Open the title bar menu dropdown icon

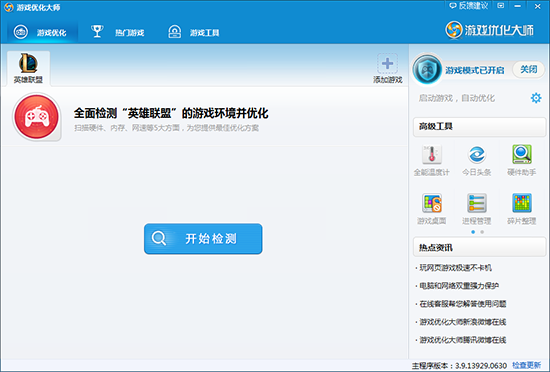(x=501, y=6)
